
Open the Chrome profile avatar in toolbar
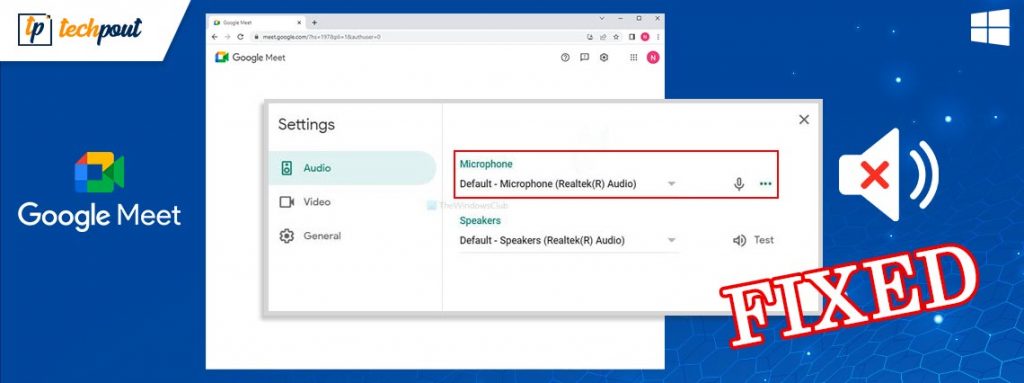[645, 37]
